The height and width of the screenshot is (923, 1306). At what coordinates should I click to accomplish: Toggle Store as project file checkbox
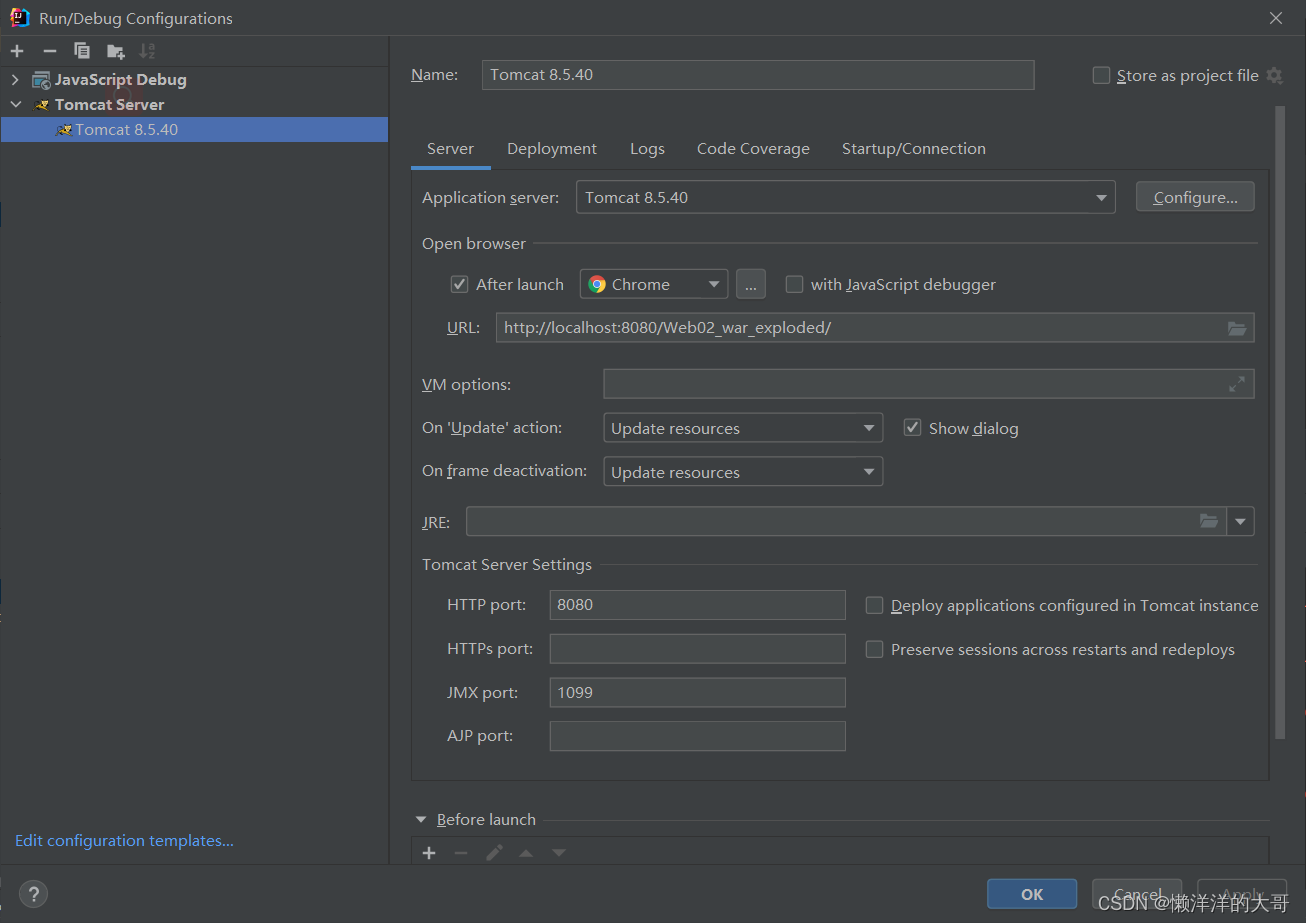[1101, 75]
